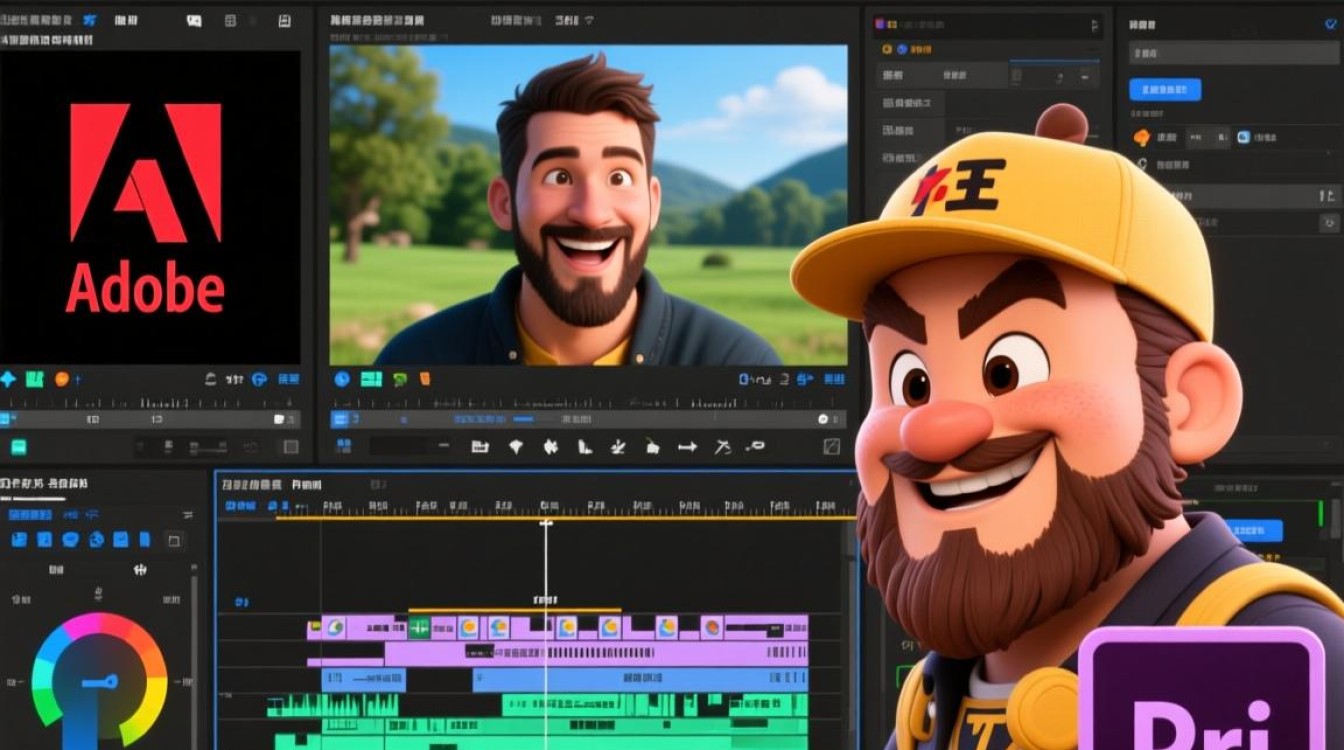Click the orange circle icon under the Adobe source monitor

[62, 379]
